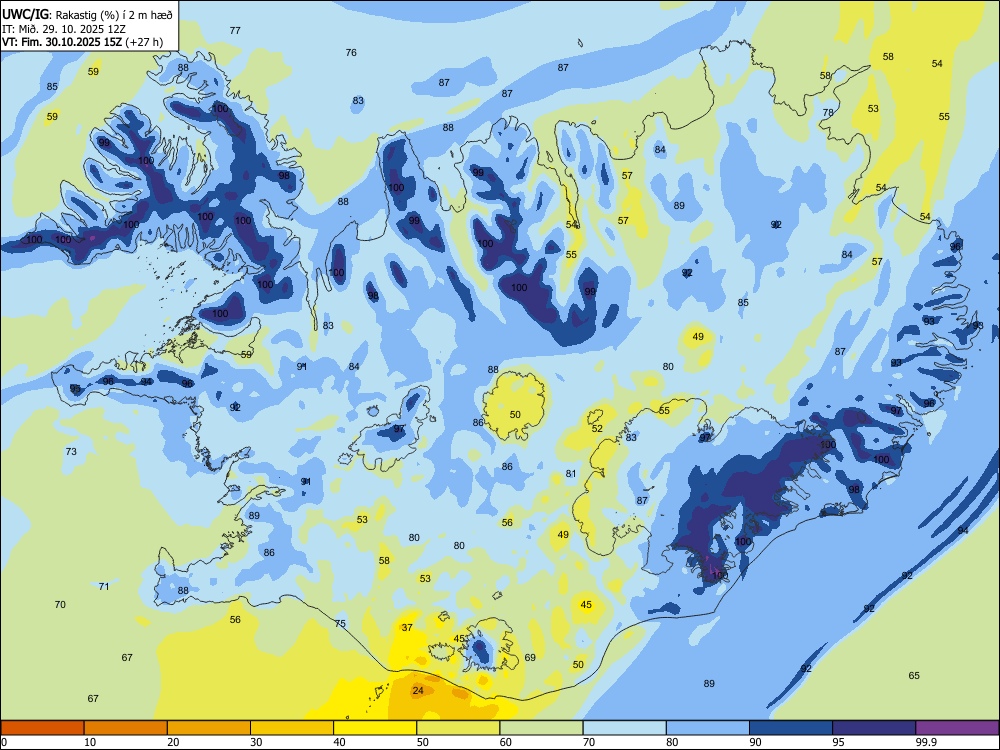The image size is (1000, 750).
Task: Pick the medium blue 80–90 legend swatch
Action: point(708,728)
